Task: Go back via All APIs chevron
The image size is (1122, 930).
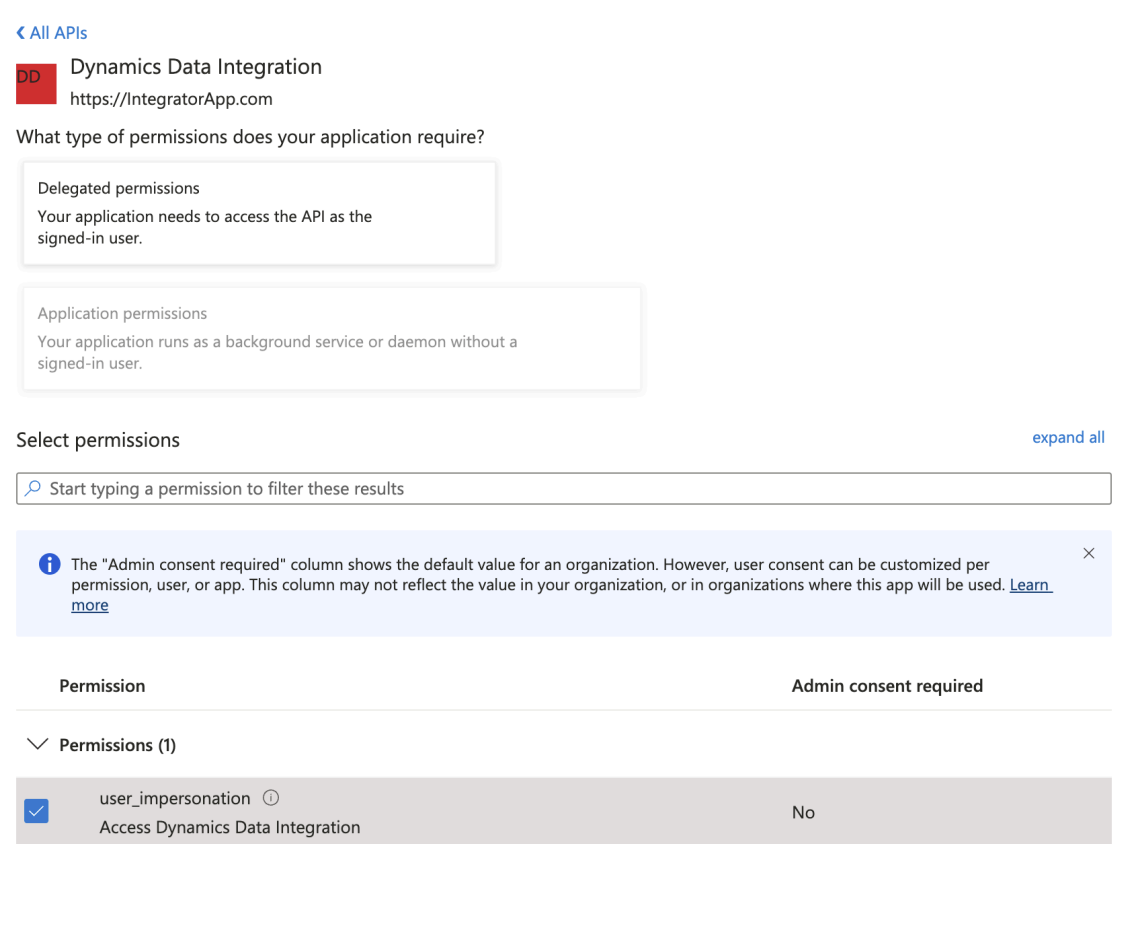Action: pyautogui.click(x=21, y=33)
